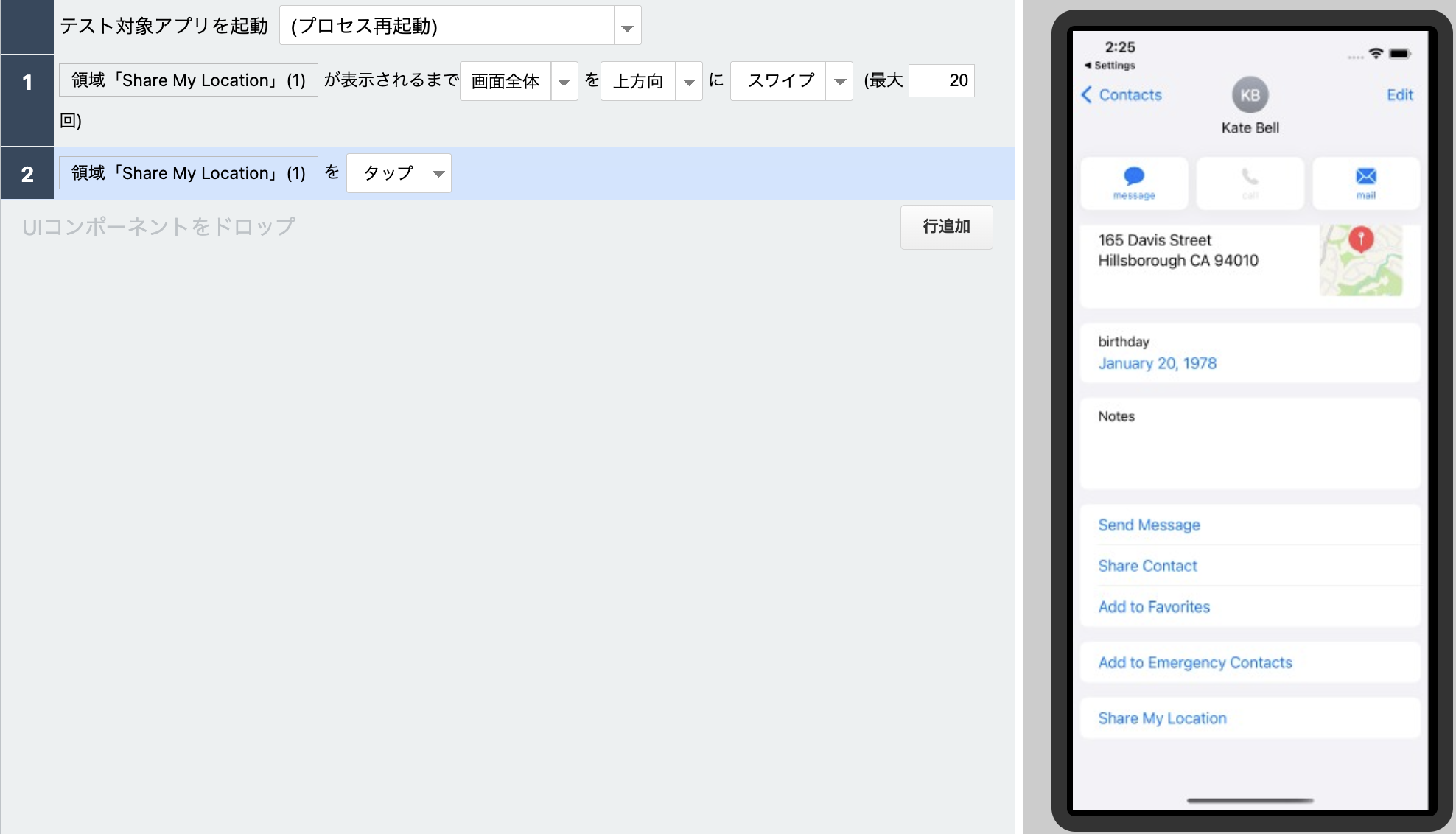
Task: Click the max count field showing 20
Action: pyautogui.click(x=942, y=80)
